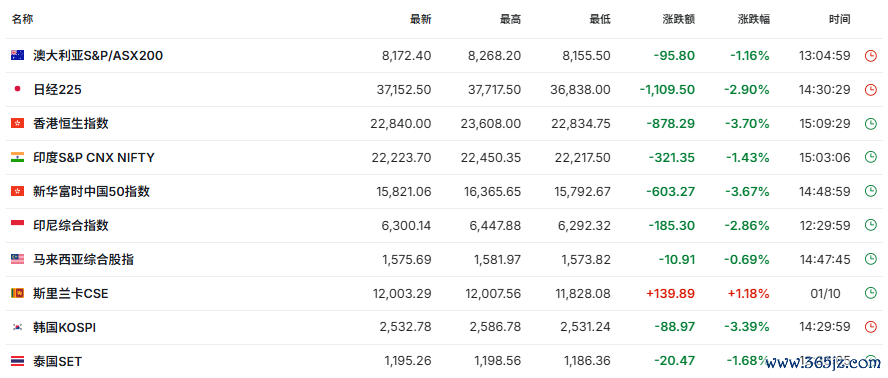Click the +1.18% change value for 斯里兰卡CSE
Image resolution: width=888 pixels, height=378 pixels.
point(747,294)
